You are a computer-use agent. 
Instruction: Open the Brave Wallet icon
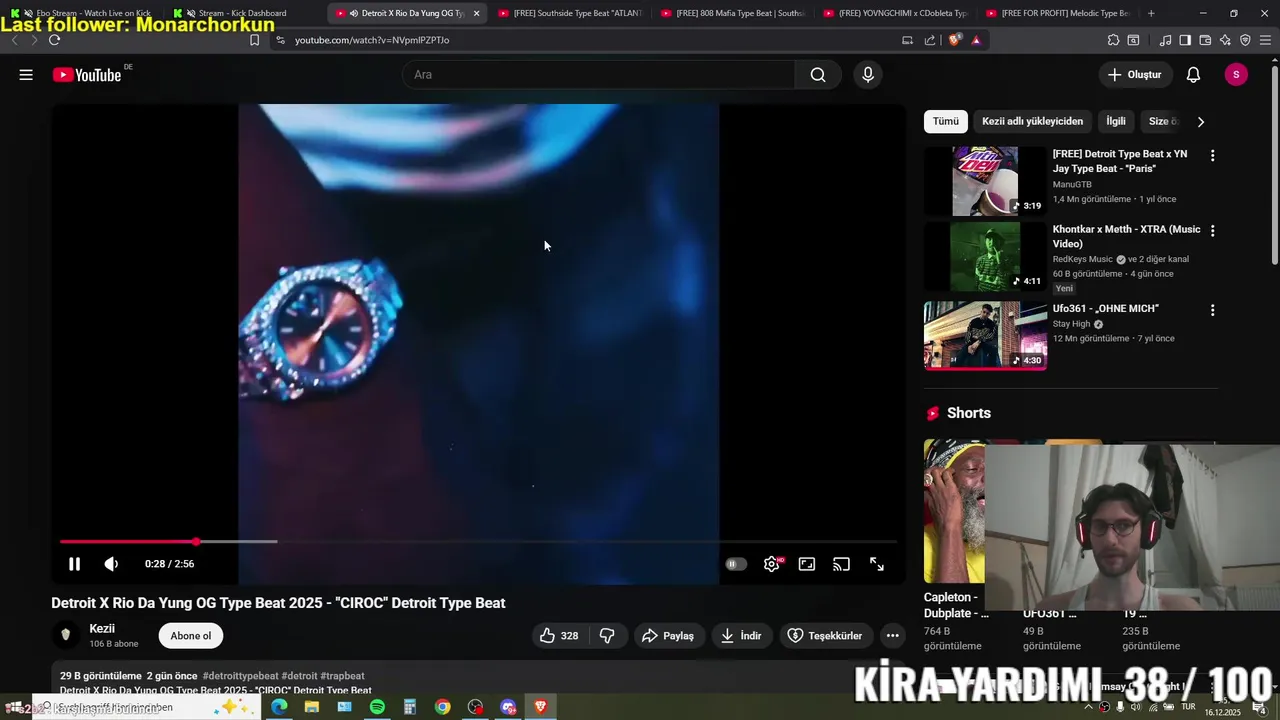pyautogui.click(x=1205, y=40)
